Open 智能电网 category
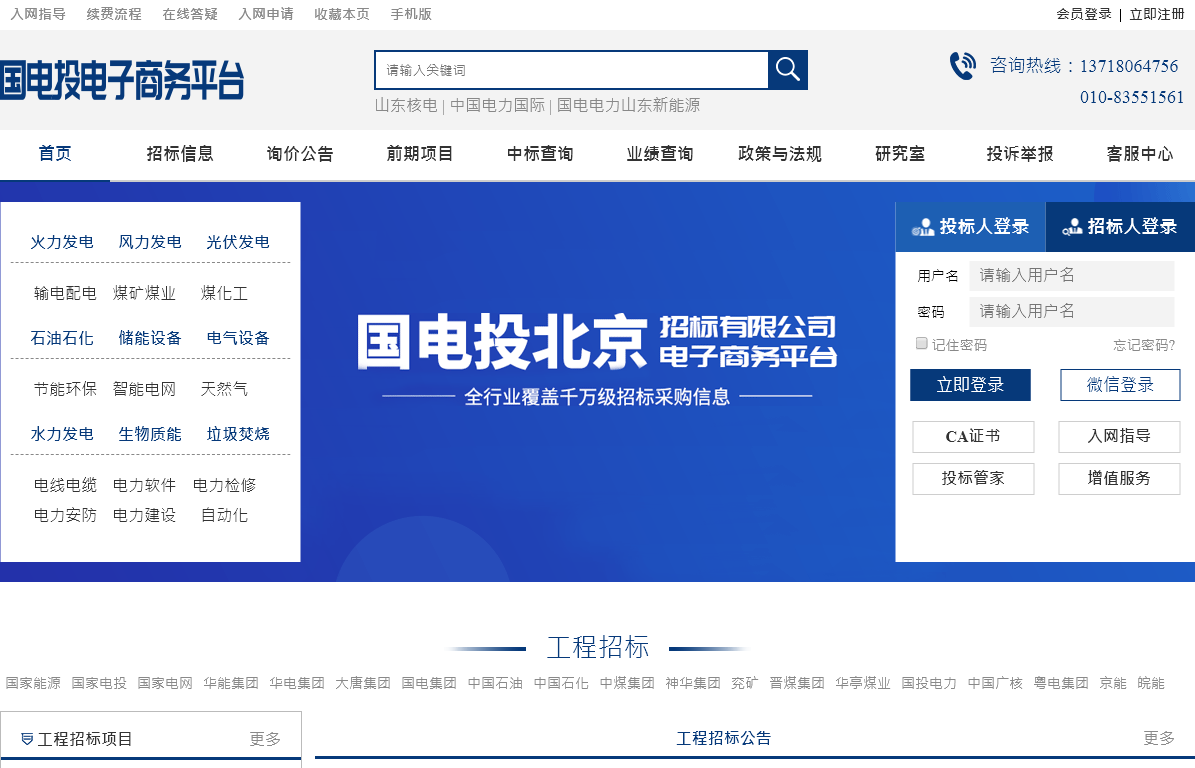 (144, 389)
